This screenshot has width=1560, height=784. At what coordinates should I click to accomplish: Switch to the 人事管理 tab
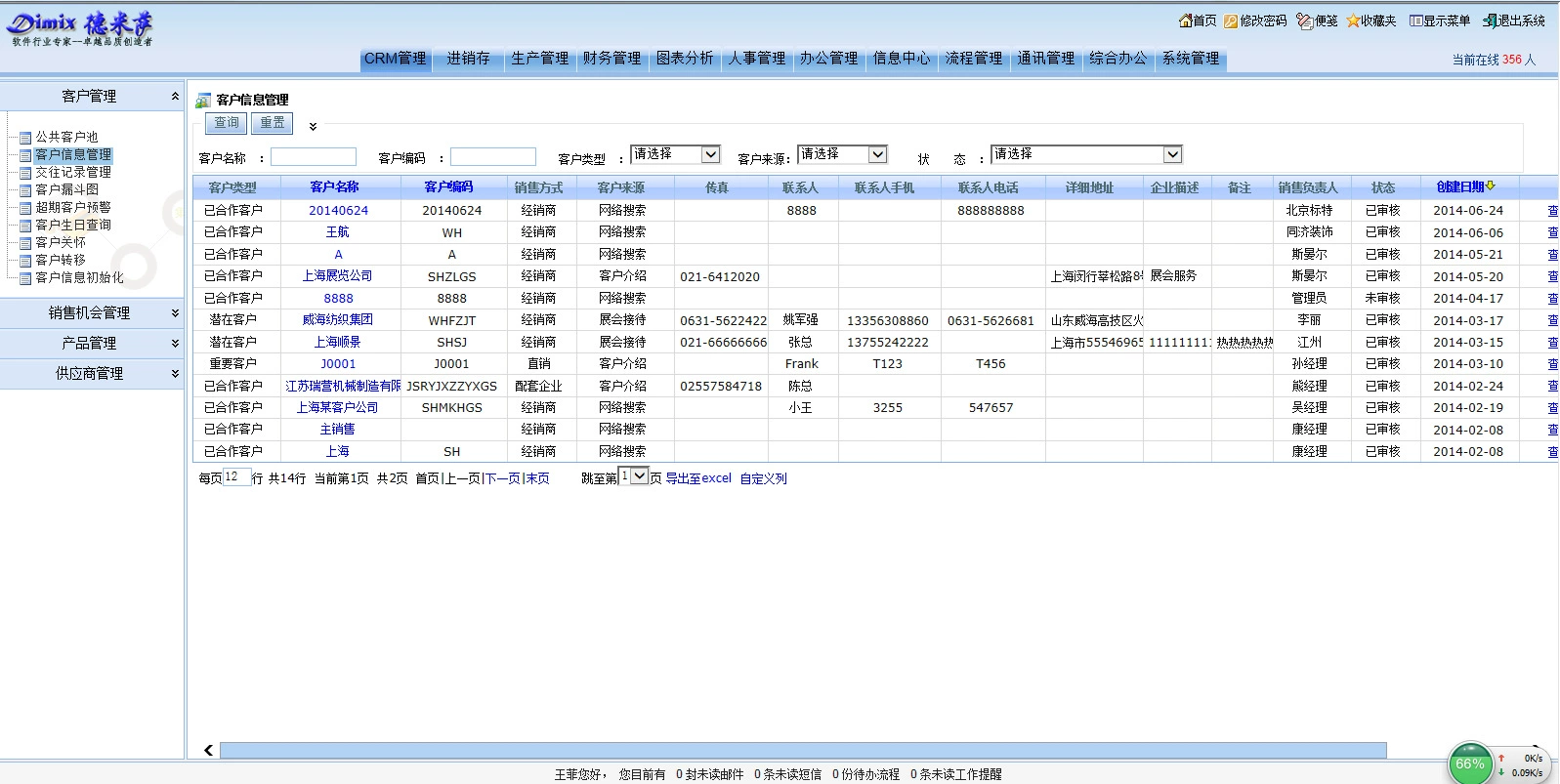coord(757,59)
